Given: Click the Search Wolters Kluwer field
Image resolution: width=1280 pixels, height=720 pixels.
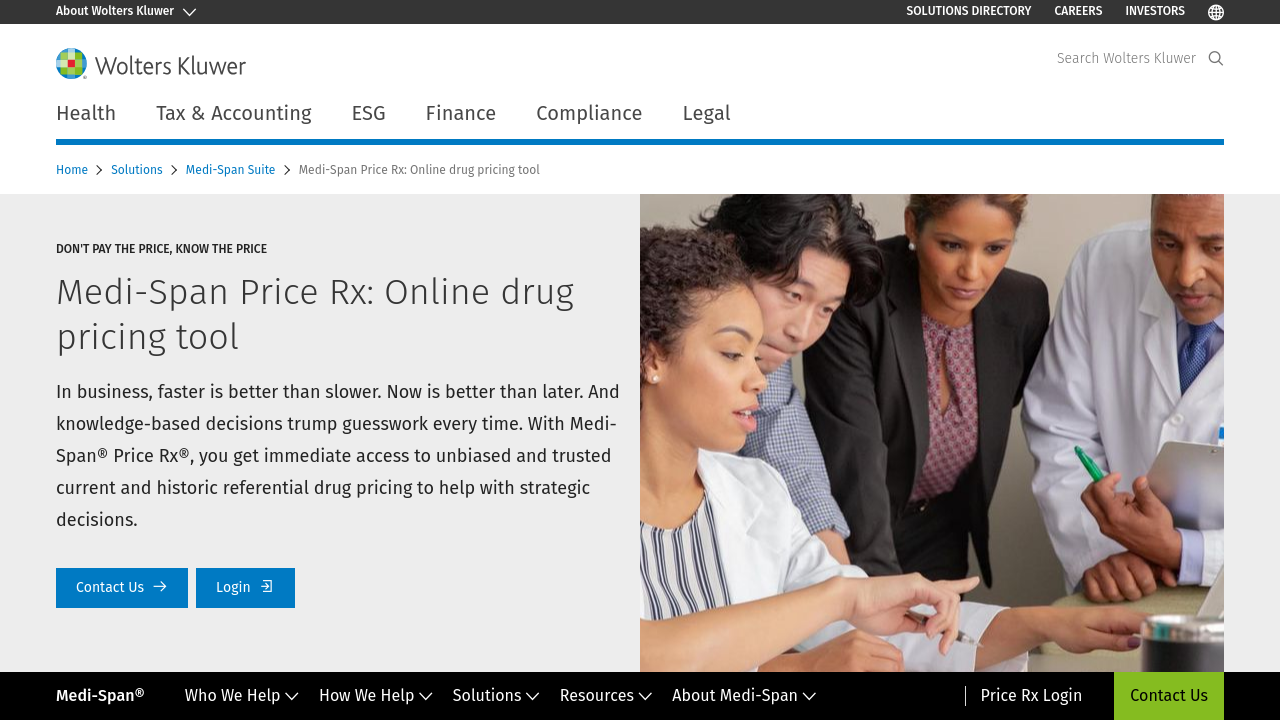Looking at the screenshot, I should (1125, 58).
